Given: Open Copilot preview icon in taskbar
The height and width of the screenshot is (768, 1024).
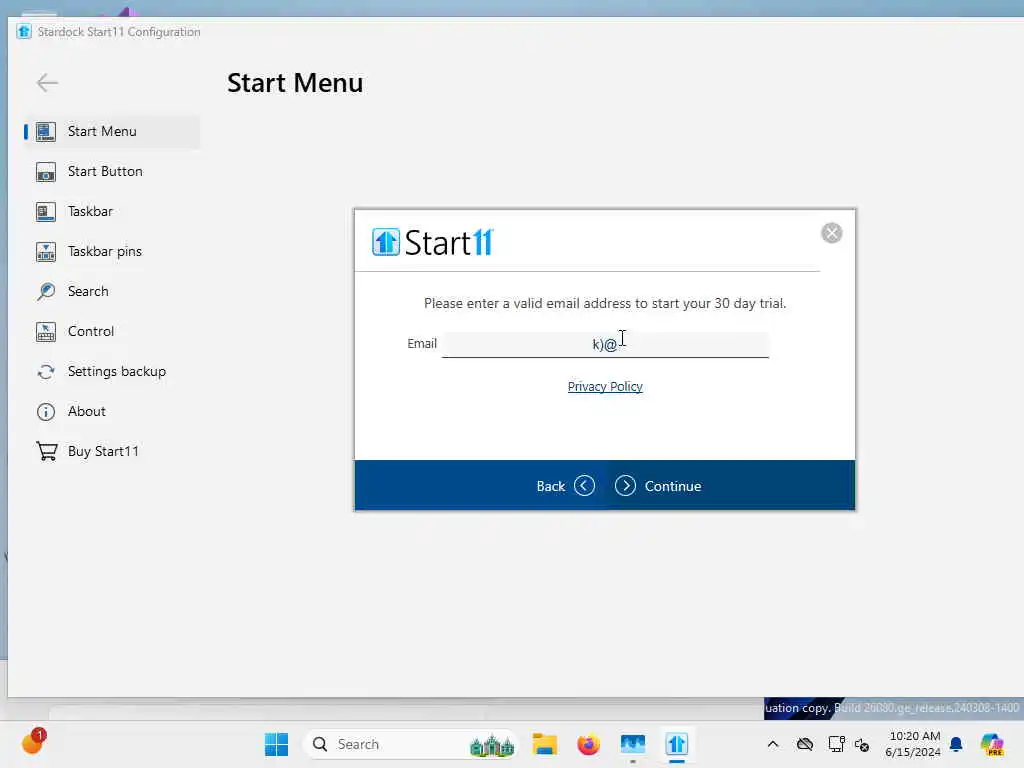Looking at the screenshot, I should tap(992, 744).
